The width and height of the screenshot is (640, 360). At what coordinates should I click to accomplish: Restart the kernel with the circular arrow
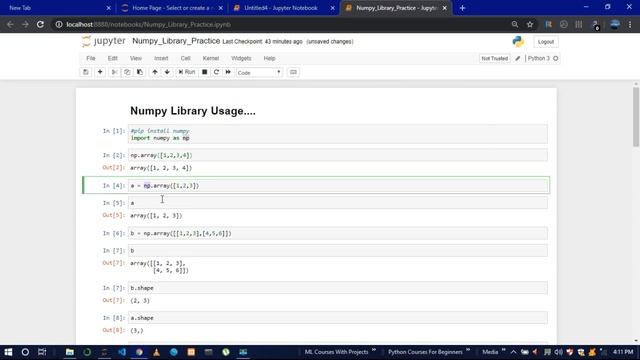pyautogui.click(x=216, y=72)
